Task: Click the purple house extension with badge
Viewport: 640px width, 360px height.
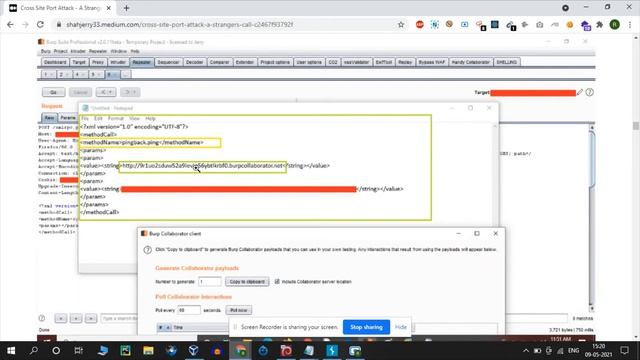Action: 585,25
